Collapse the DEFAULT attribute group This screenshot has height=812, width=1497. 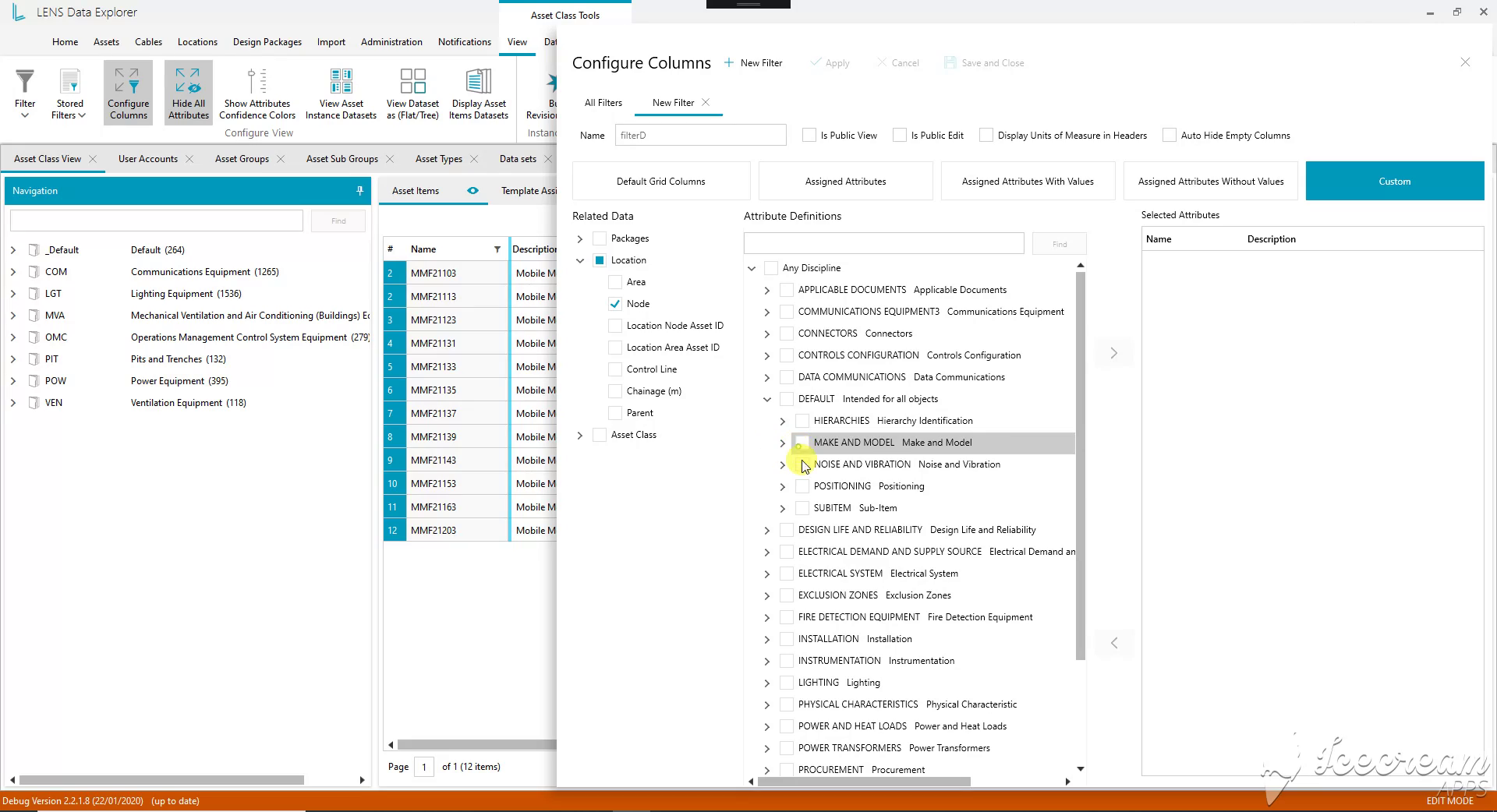coord(767,399)
